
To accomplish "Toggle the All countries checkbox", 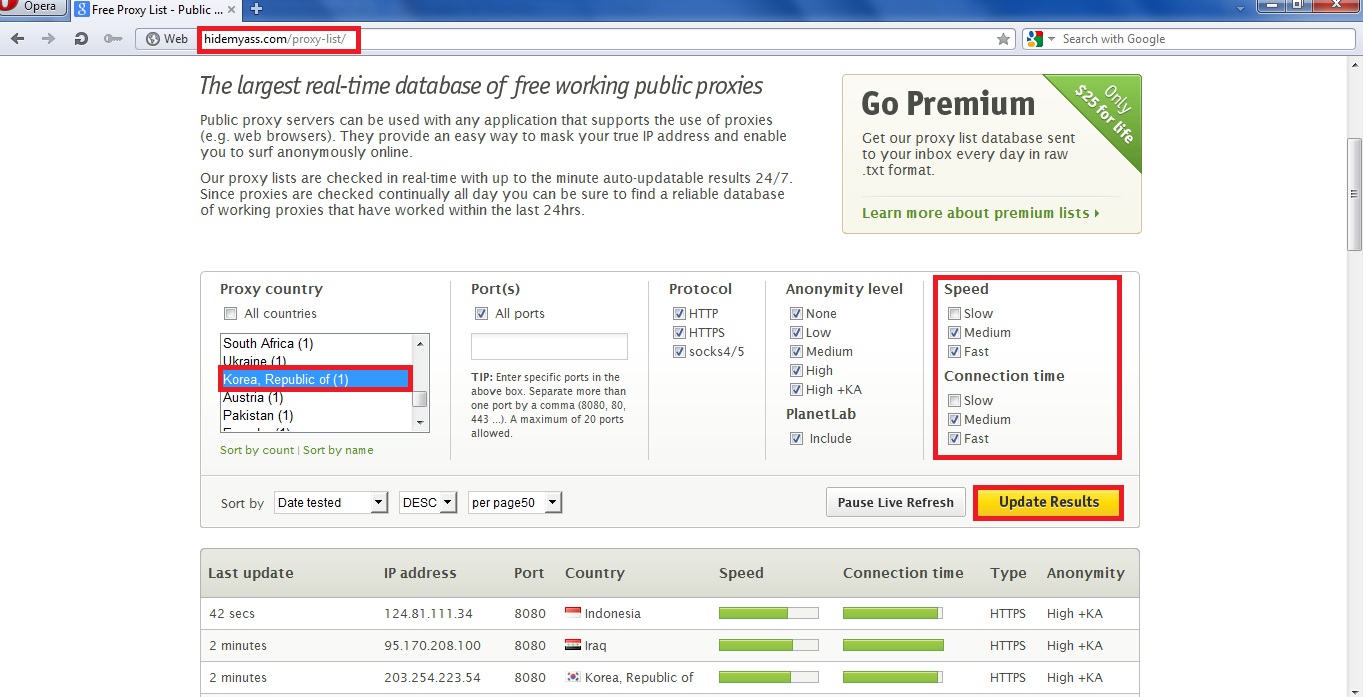I will [x=231, y=314].
